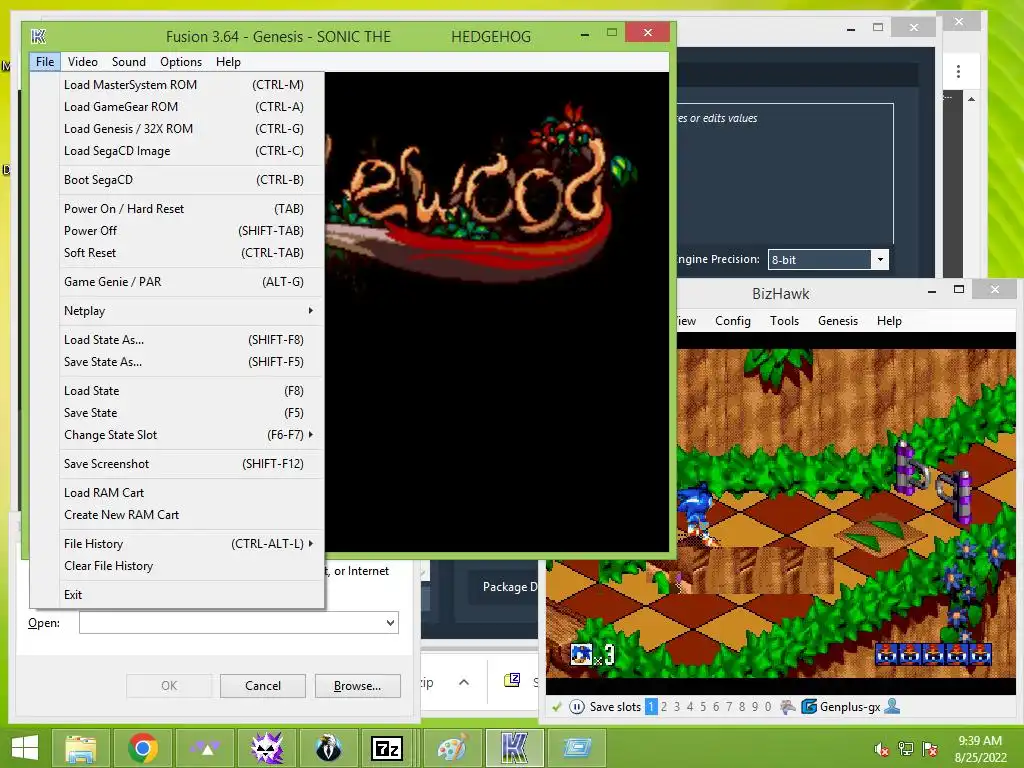This screenshot has height=768, width=1024.
Task: Open the Config menu in BizHawk
Action: (733, 321)
